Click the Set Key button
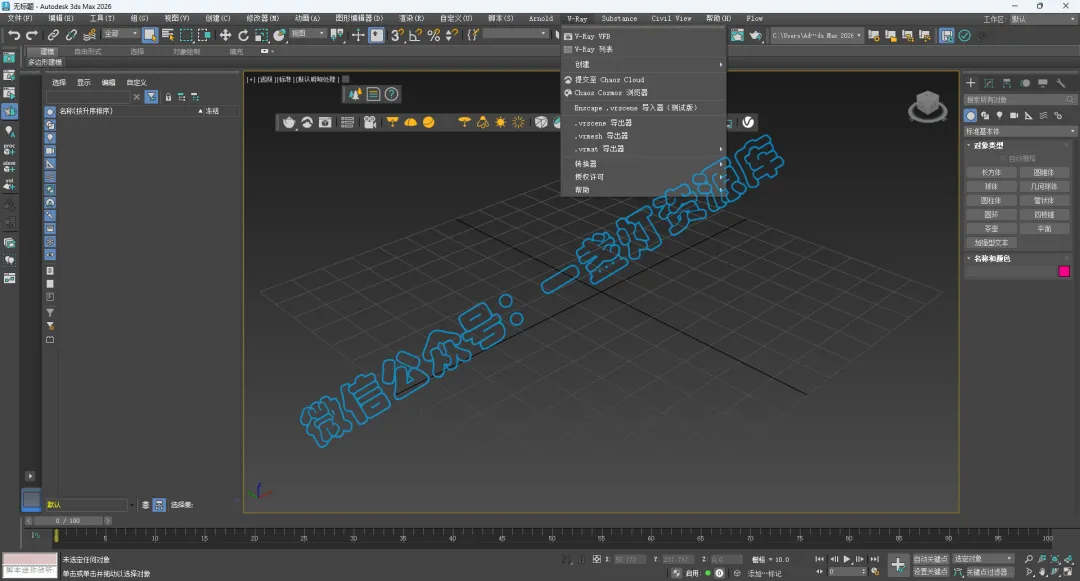The height and width of the screenshot is (581, 1080). 931,572
